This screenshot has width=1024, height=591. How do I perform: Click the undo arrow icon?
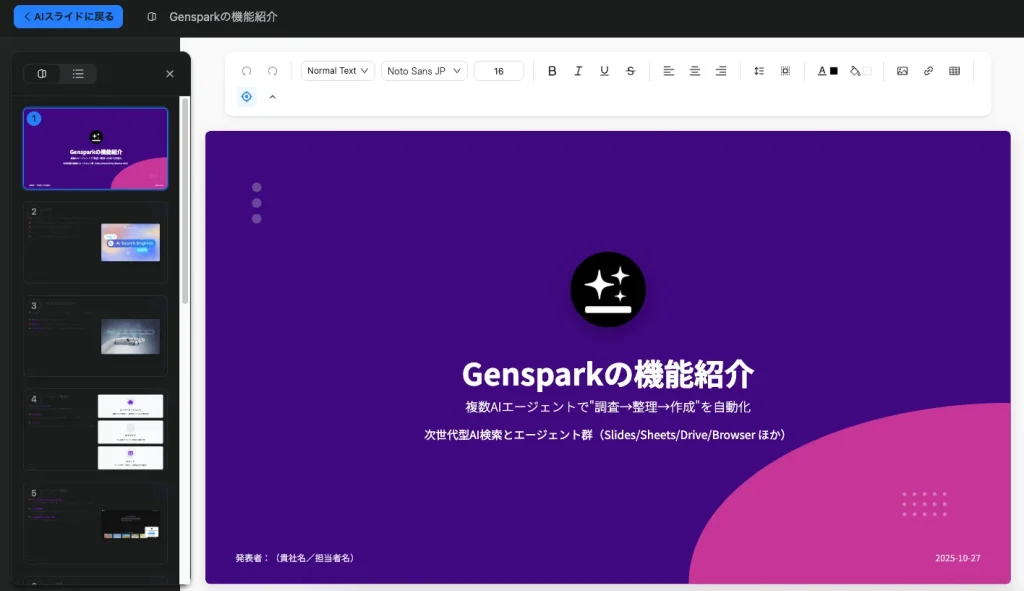click(x=247, y=70)
